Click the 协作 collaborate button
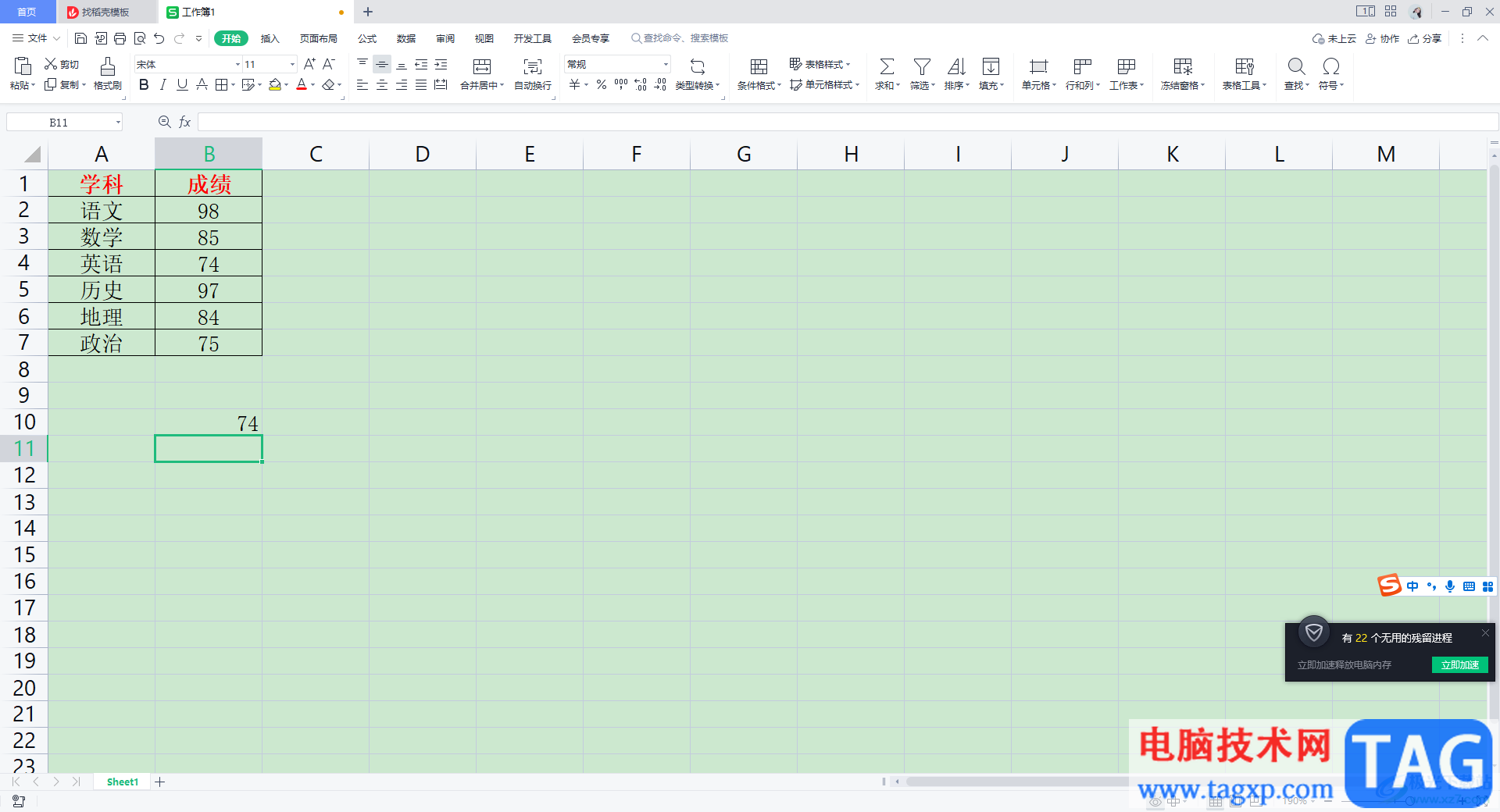 click(1383, 38)
